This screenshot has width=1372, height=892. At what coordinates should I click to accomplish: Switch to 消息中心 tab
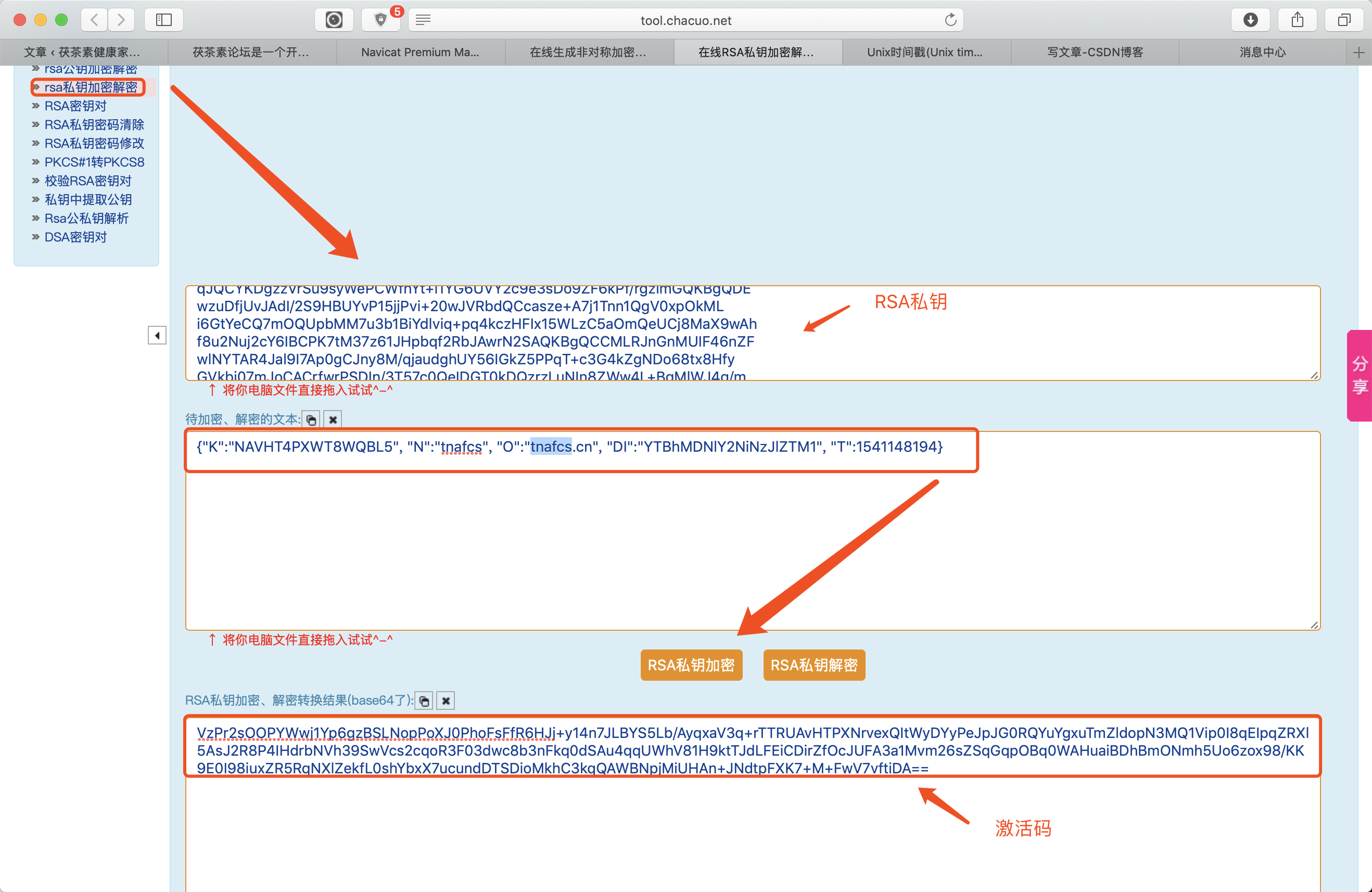pos(1263,53)
